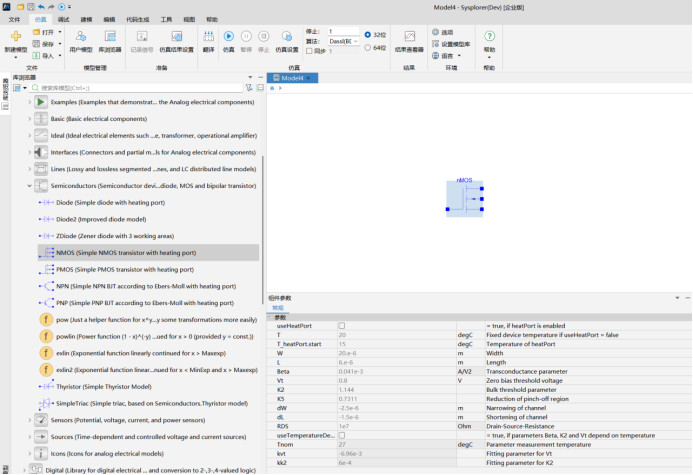This screenshot has height=475, width=693.
Task: Expand the Basic electrical components node
Action: pos(30,119)
